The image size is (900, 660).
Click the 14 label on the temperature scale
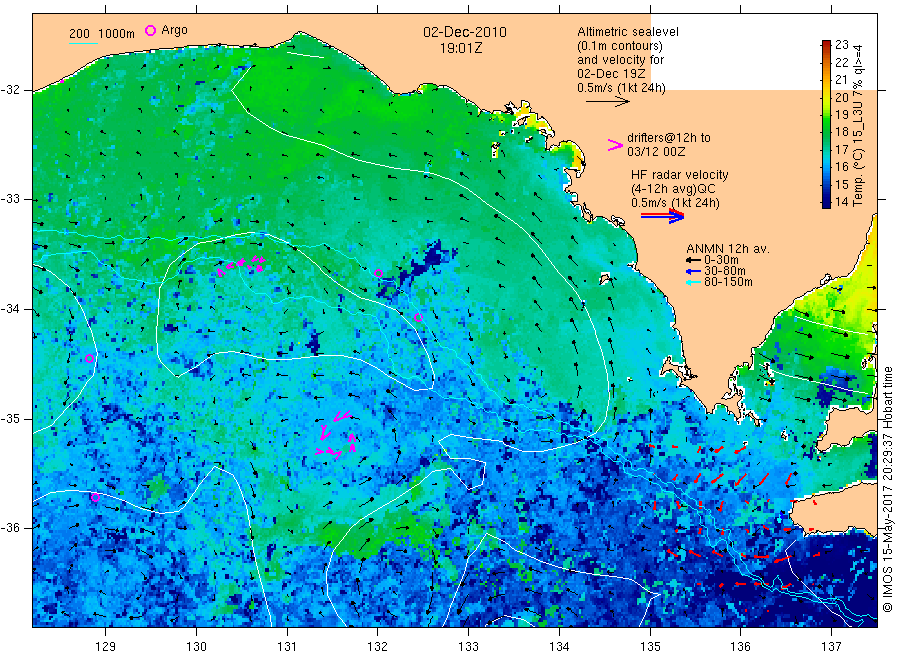pos(841,202)
